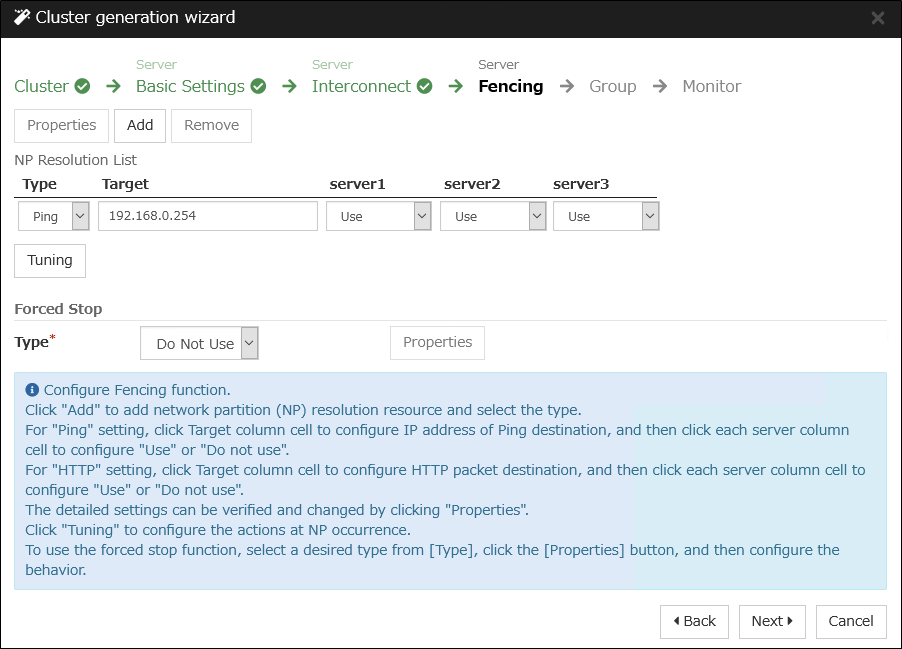Click the checkmark next to Basic Settings
Image resolution: width=902 pixels, height=649 pixels.
[258, 86]
